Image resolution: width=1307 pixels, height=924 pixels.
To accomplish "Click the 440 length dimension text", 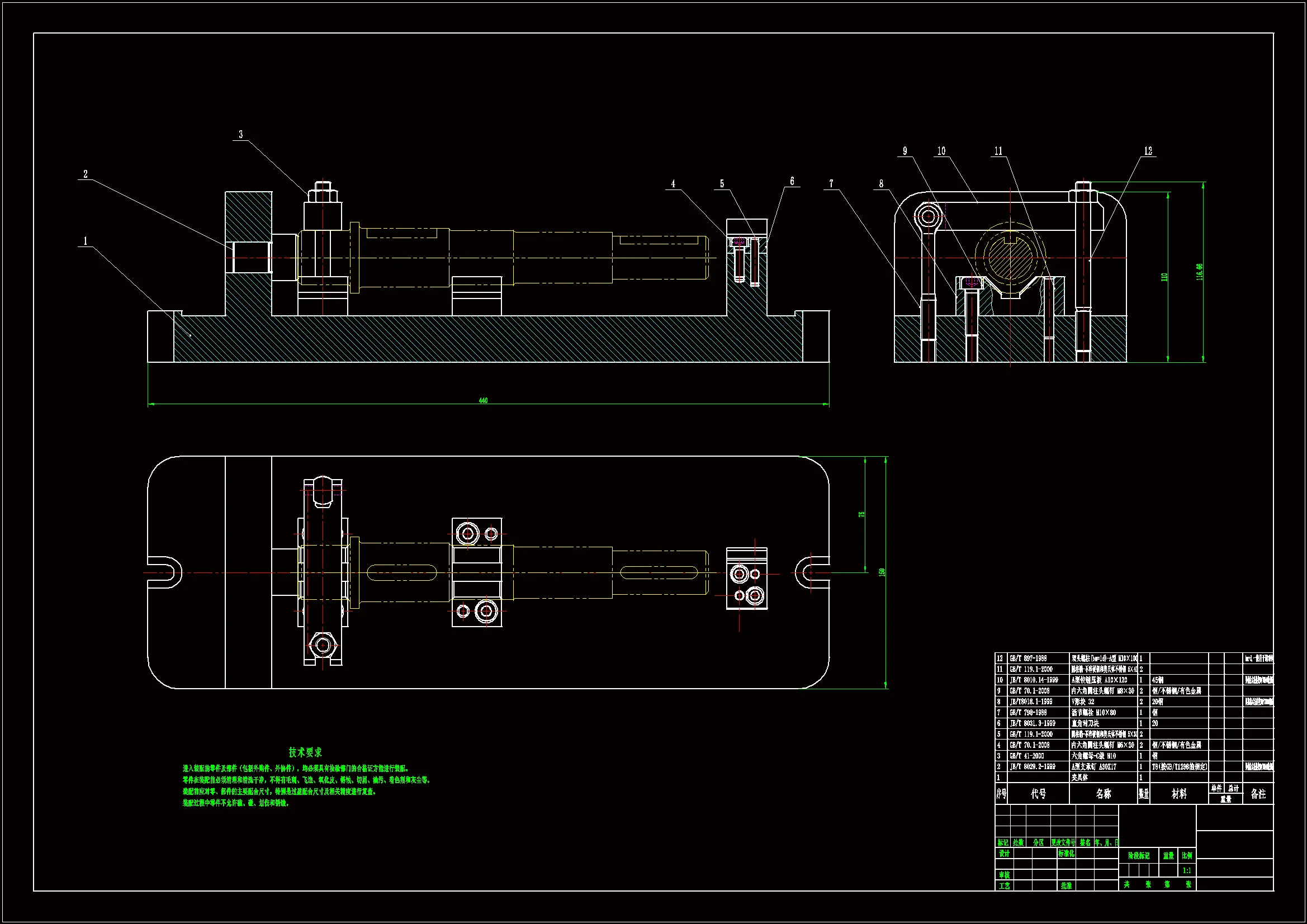I will pos(483,400).
